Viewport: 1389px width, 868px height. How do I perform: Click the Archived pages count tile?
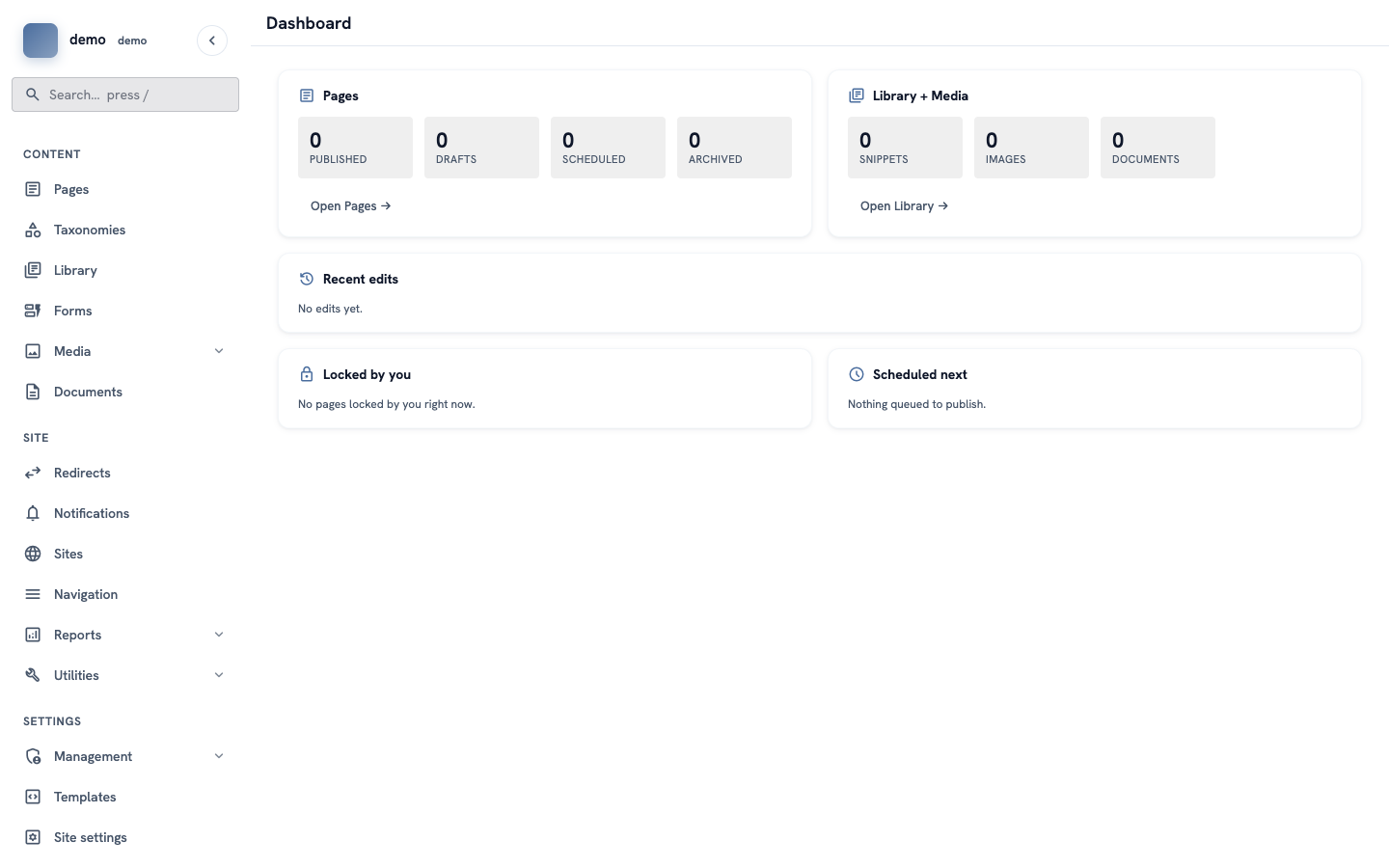click(734, 148)
